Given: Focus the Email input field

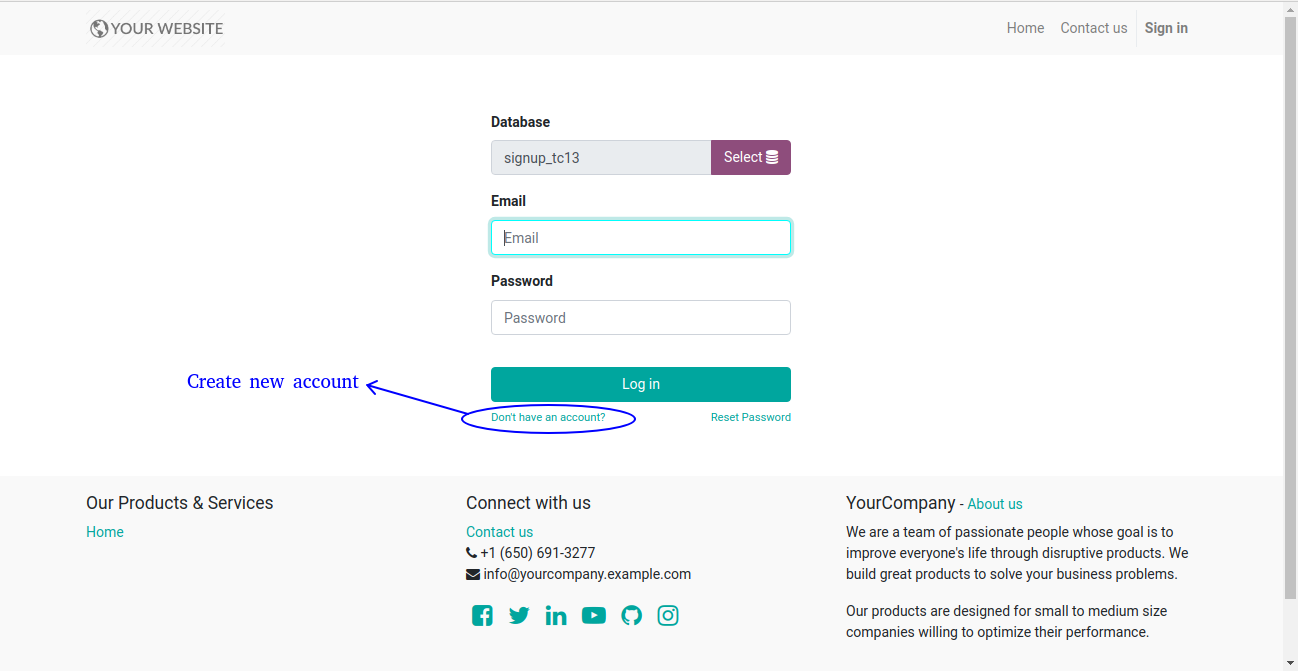Looking at the screenshot, I should (x=641, y=238).
